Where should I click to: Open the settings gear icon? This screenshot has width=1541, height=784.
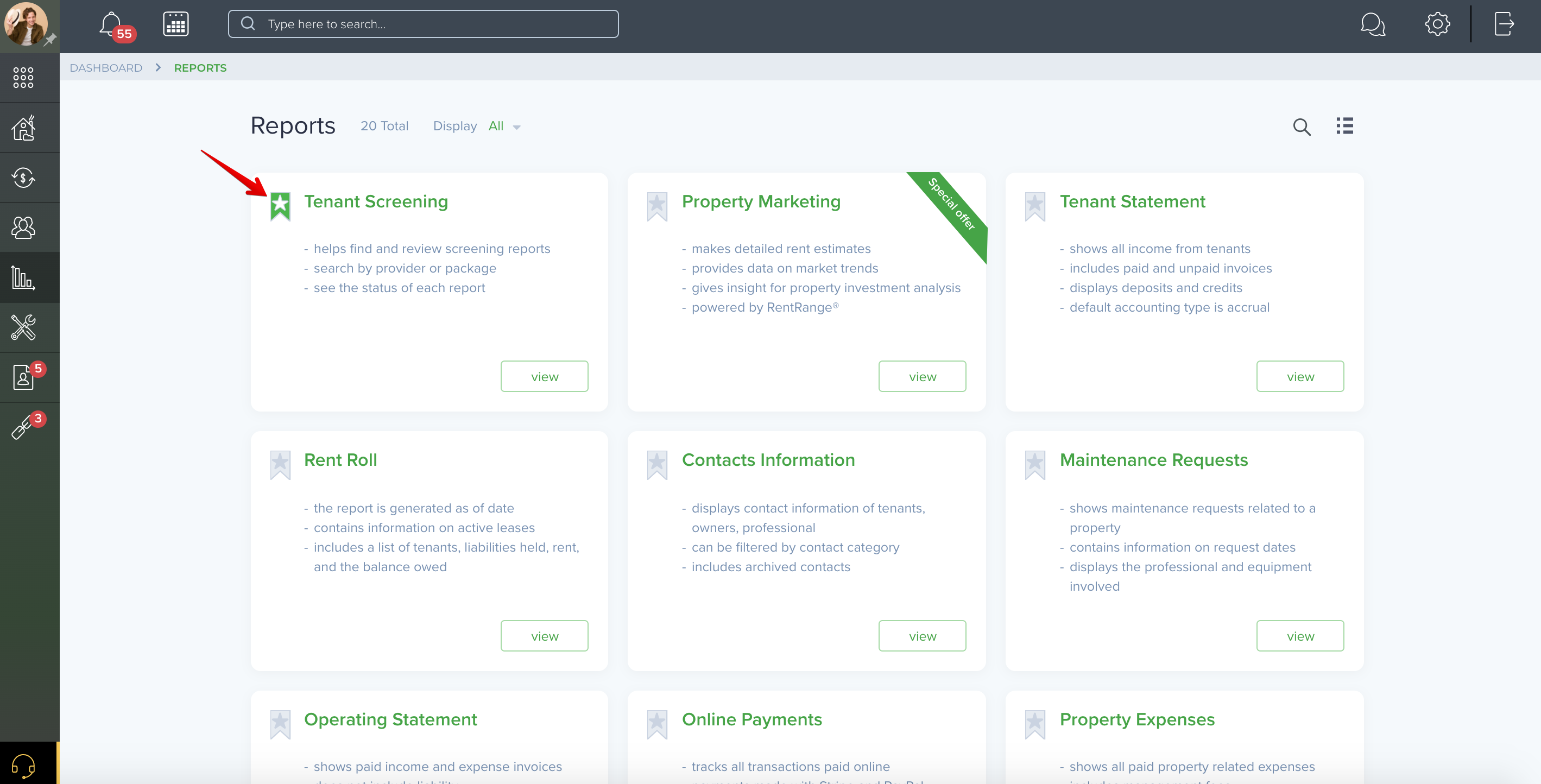(x=1437, y=24)
